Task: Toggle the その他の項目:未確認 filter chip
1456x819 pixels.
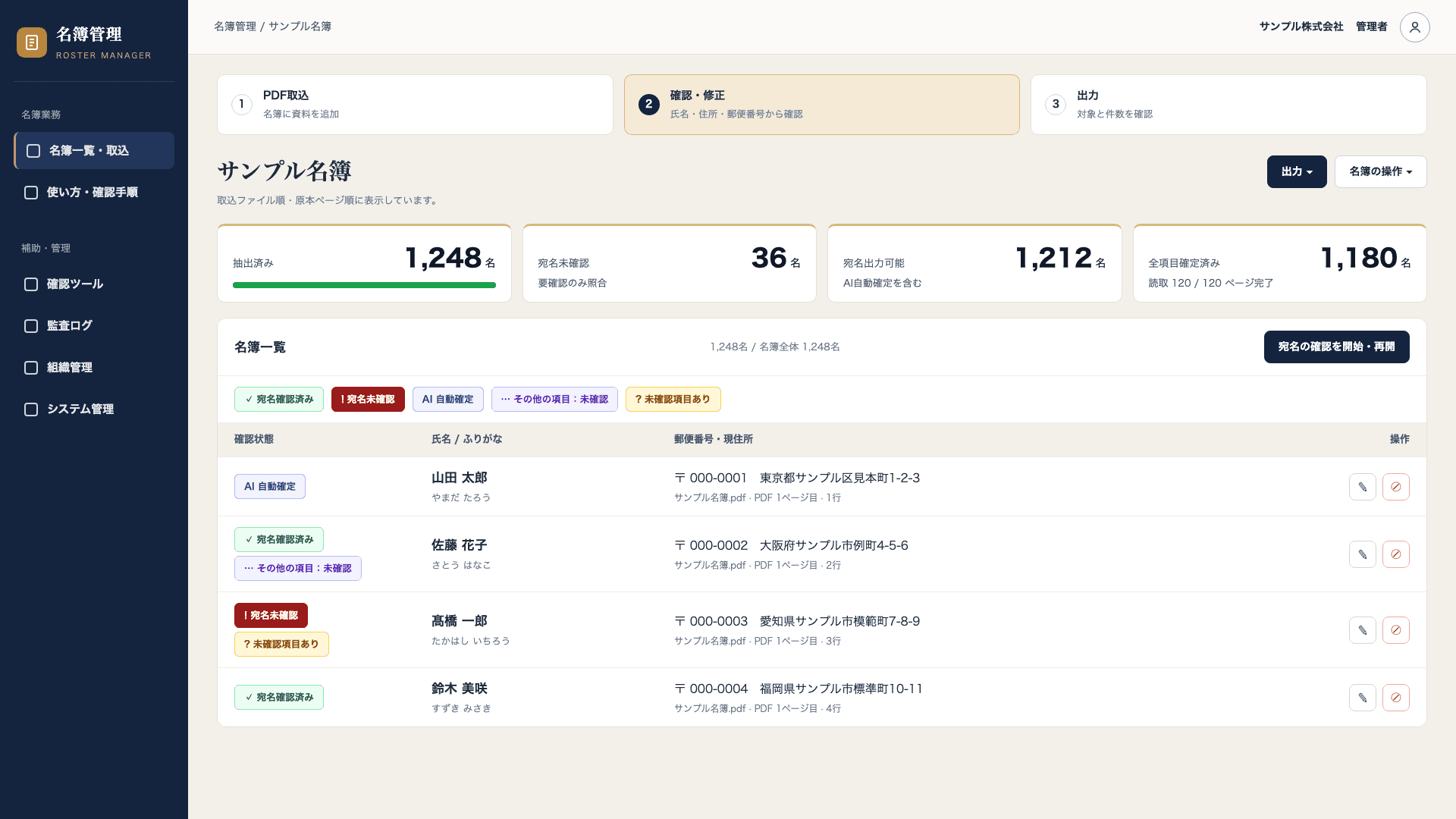Action: point(554,400)
